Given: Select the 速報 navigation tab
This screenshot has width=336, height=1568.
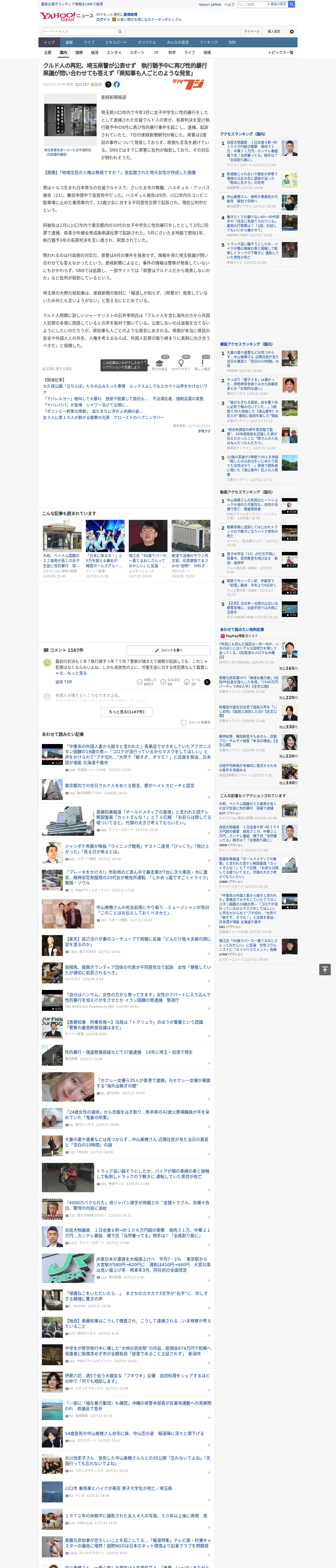Looking at the screenshot, I should 69,43.
